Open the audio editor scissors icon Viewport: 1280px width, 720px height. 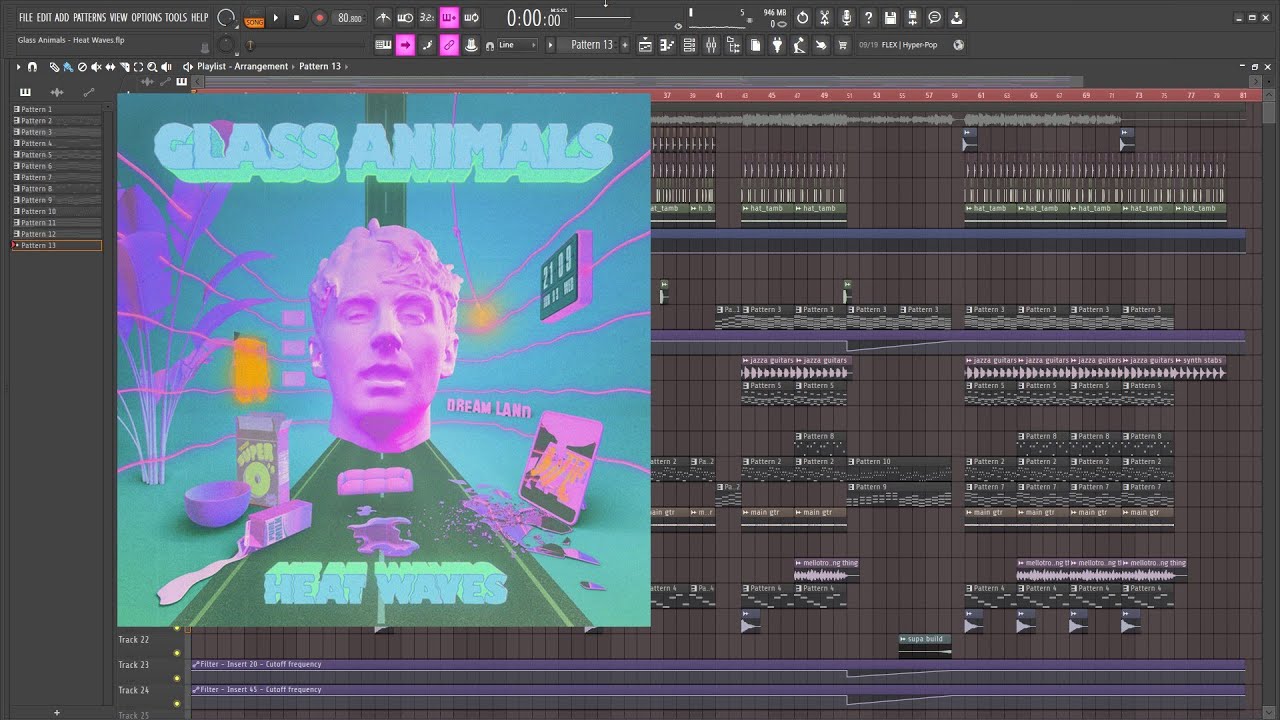pos(824,18)
